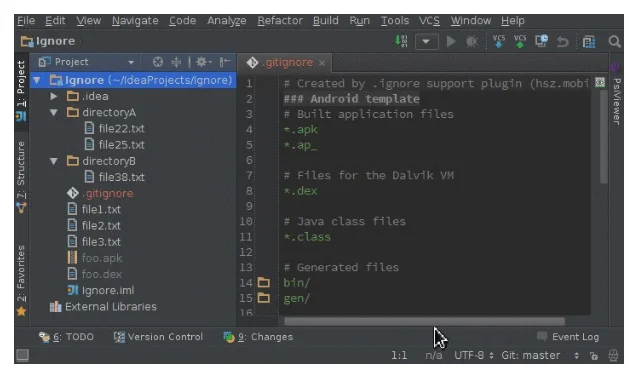Click the Scroll from Source target icon
Image resolution: width=629 pixels, height=370 pixels.
158,62
